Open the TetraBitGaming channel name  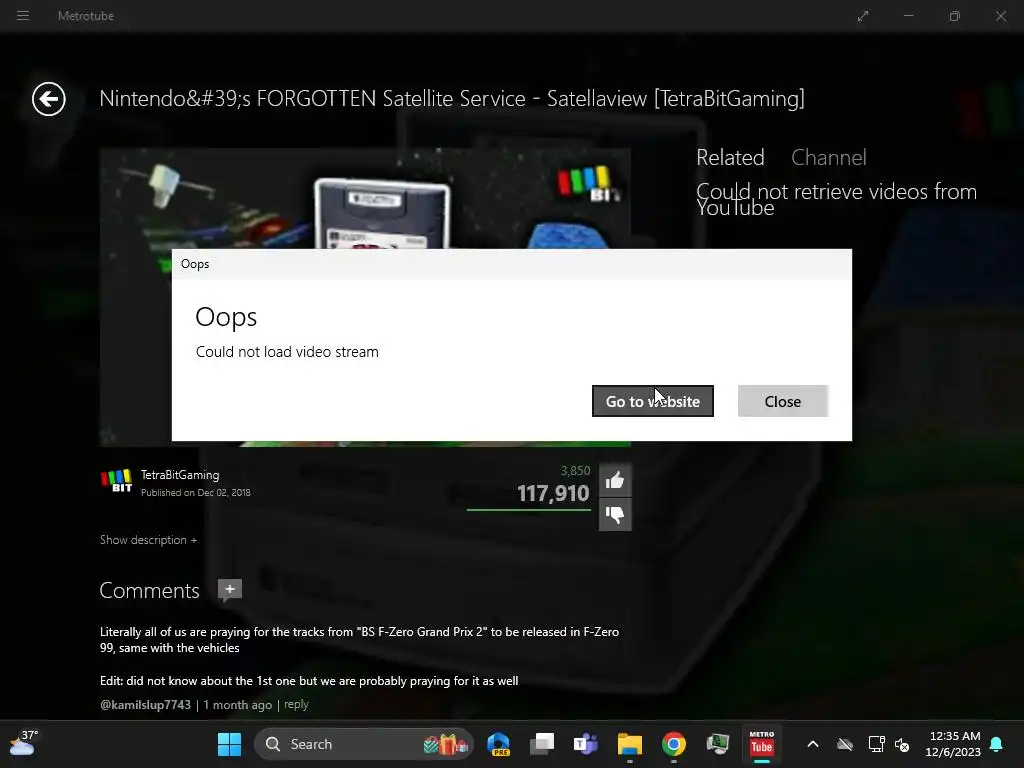(180, 475)
